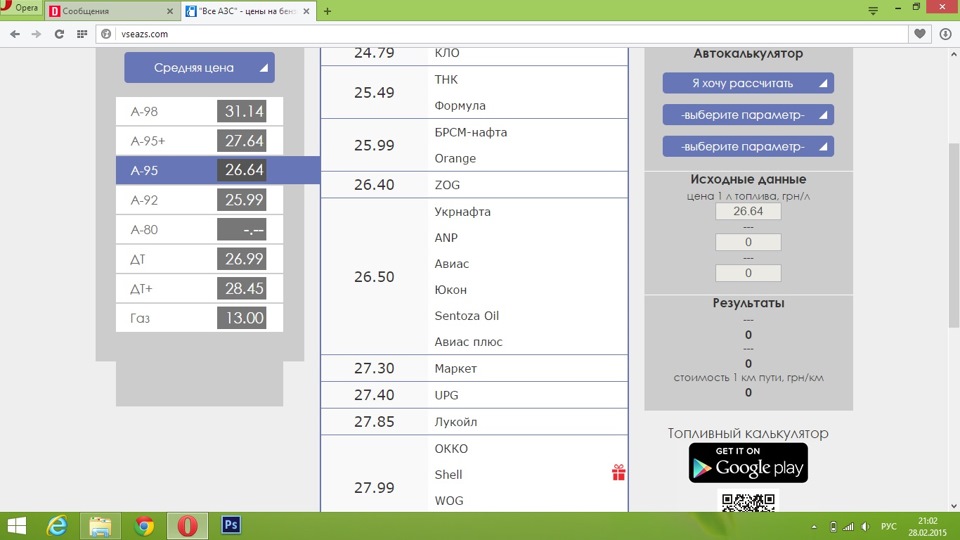Open File Explorer from the taskbar
Viewport: 960px width, 540px height.
pyautogui.click(x=100, y=526)
